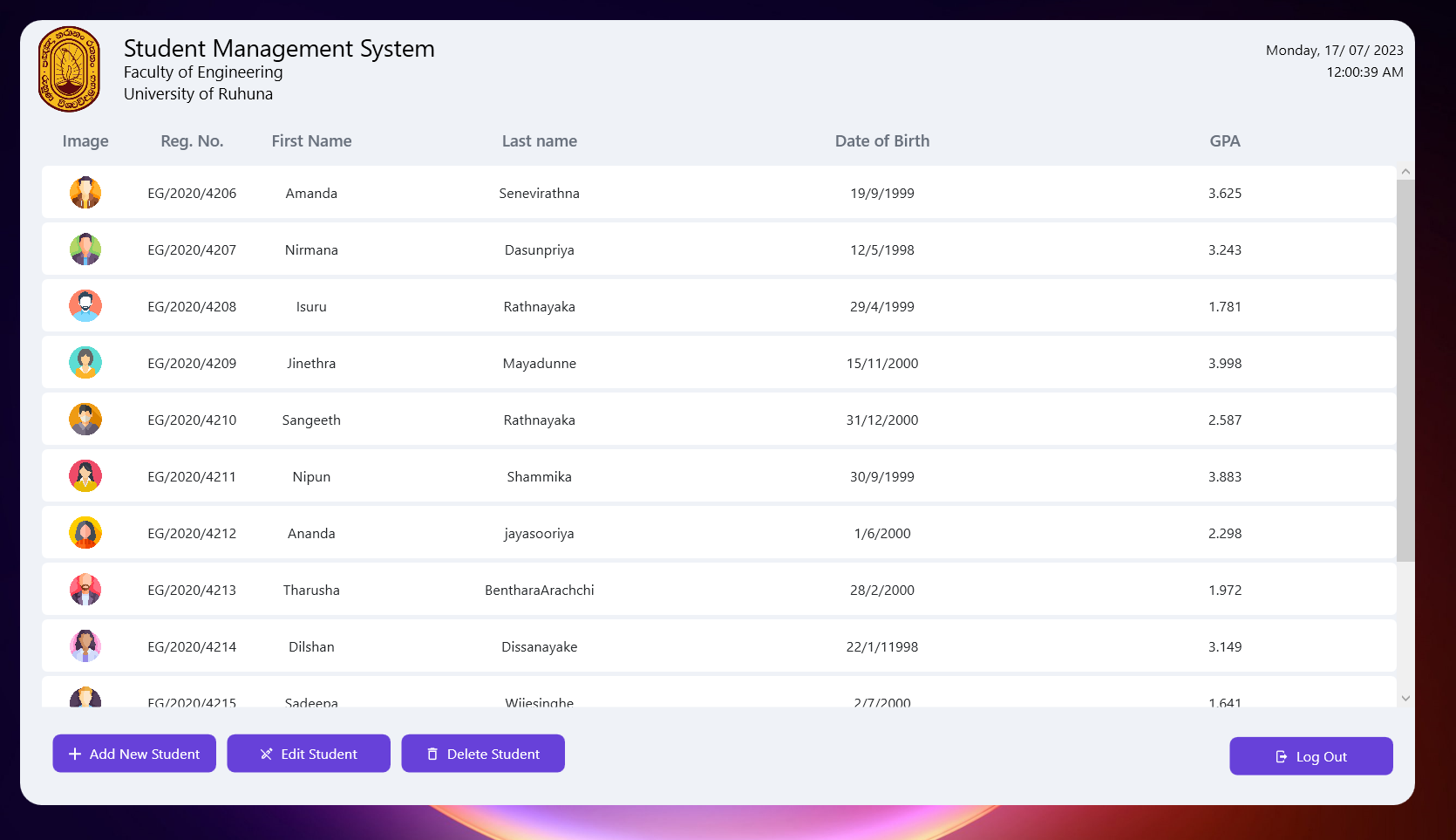Click Isuru Rathnayaka's avatar image
The height and width of the screenshot is (840, 1456).
85,305
